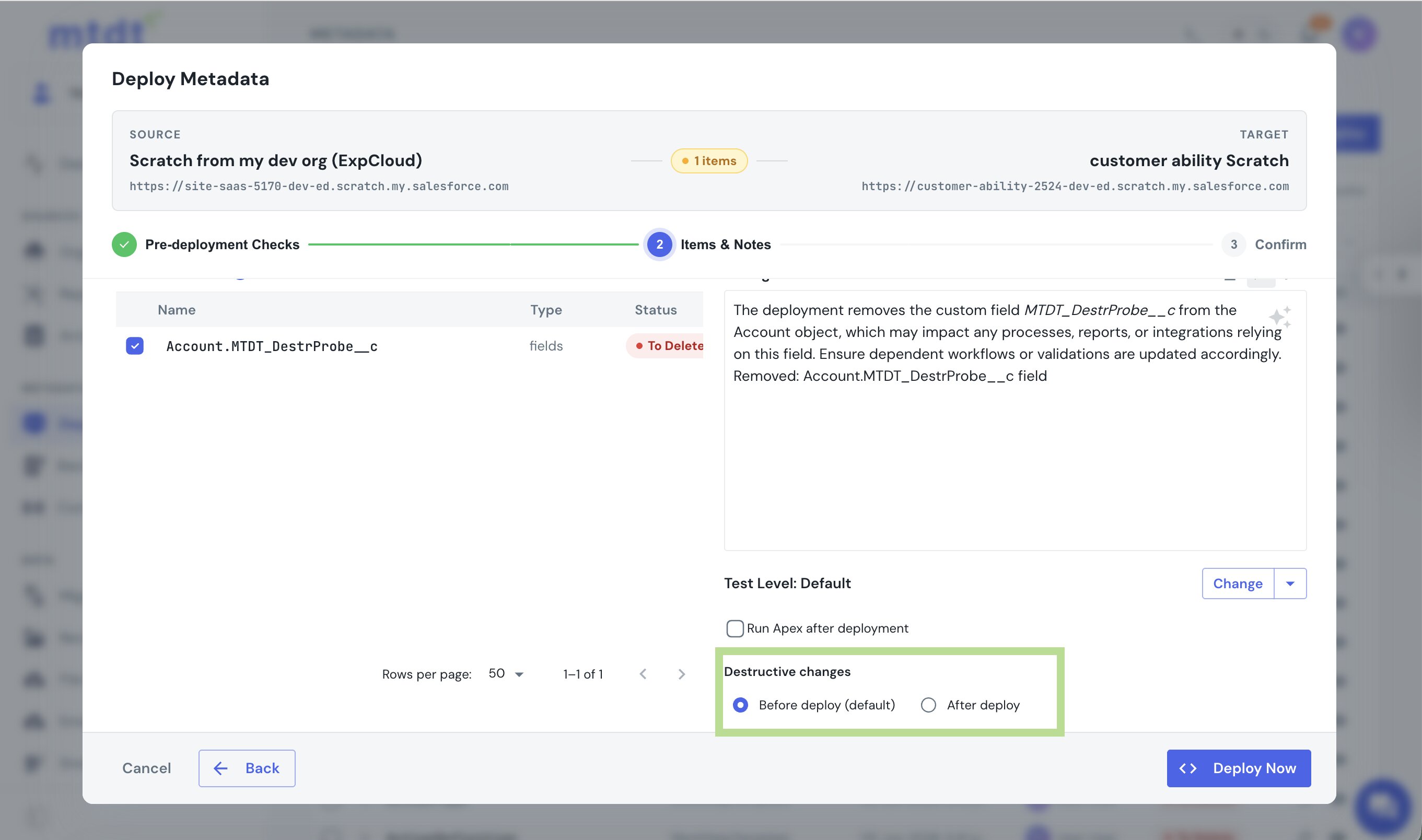Click the green Pre-deployment Checks checkmark icon
Screen dimensions: 1422x840
click(124, 244)
